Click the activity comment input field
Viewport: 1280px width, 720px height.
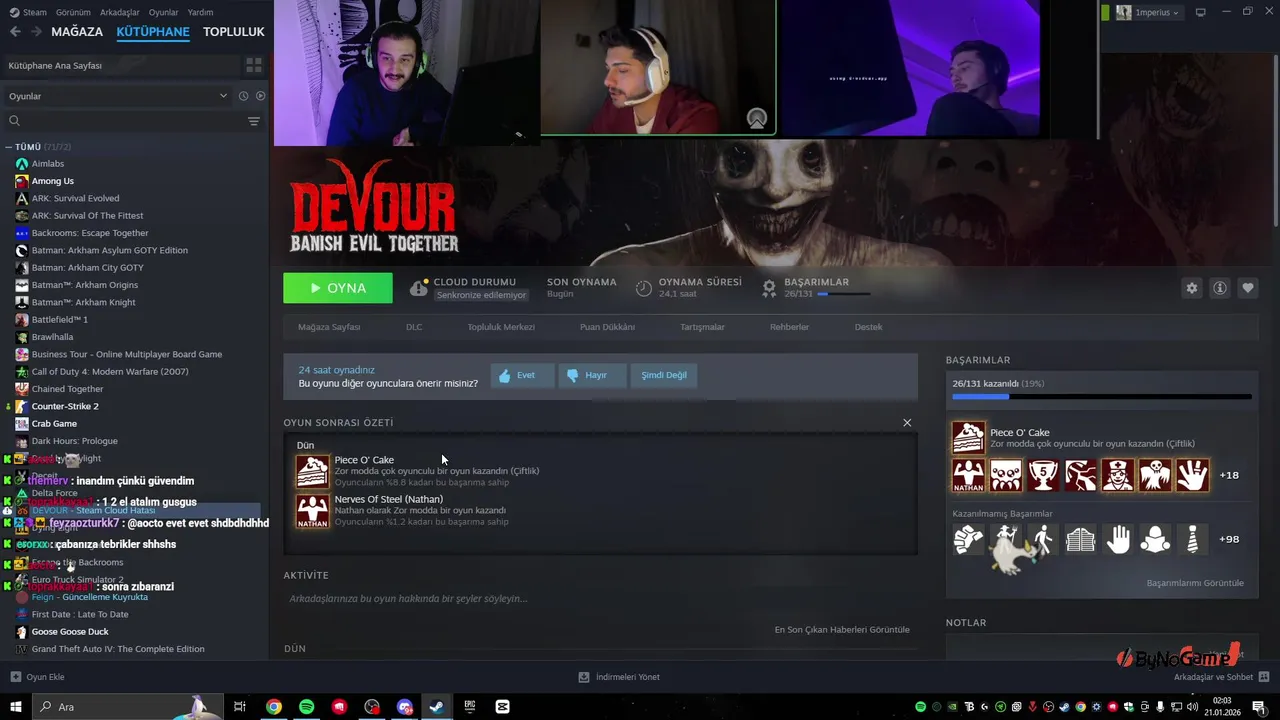tap(600, 599)
